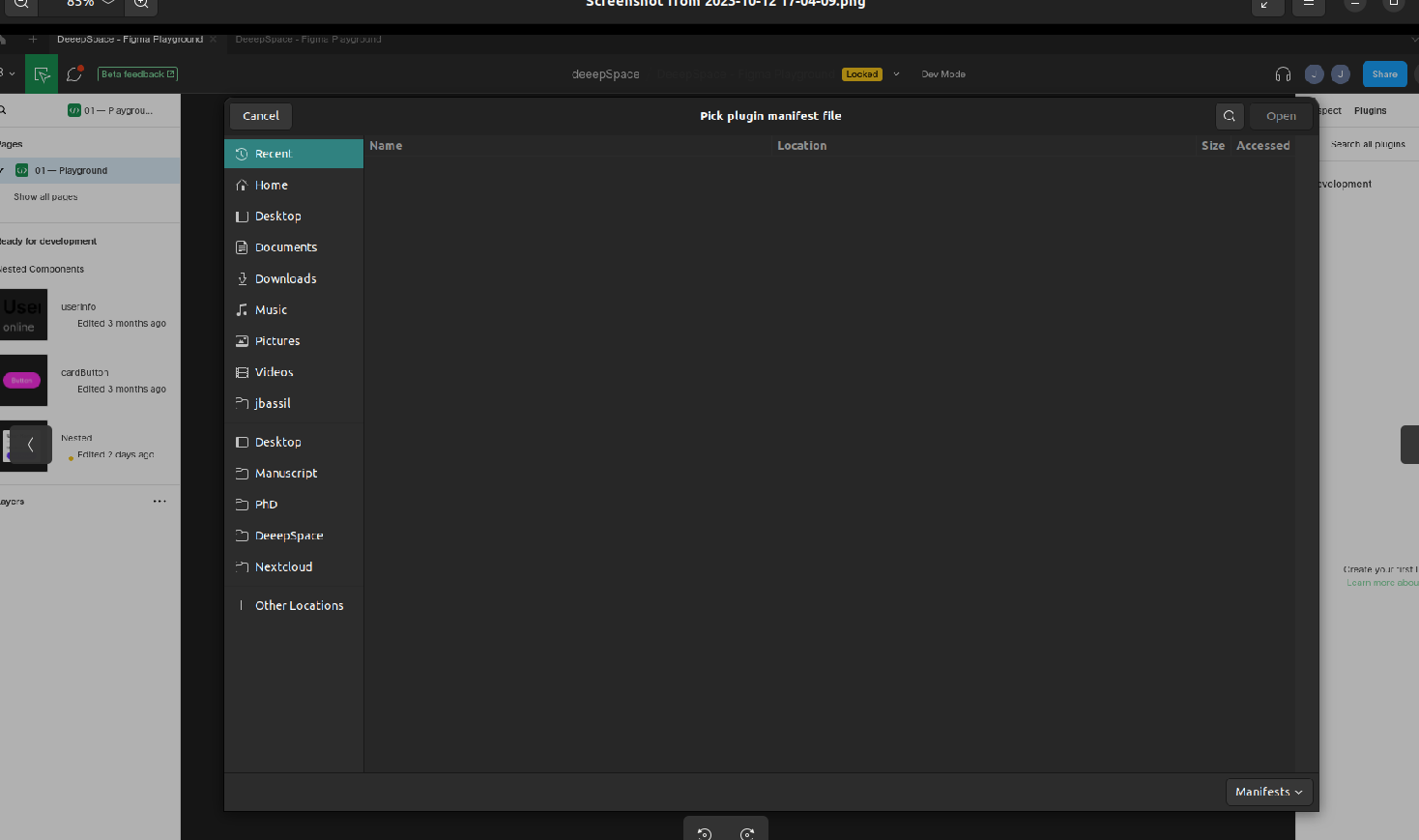Image resolution: width=1419 pixels, height=840 pixels.
Task: Click the headphones icon in the toolbar
Action: click(1283, 73)
